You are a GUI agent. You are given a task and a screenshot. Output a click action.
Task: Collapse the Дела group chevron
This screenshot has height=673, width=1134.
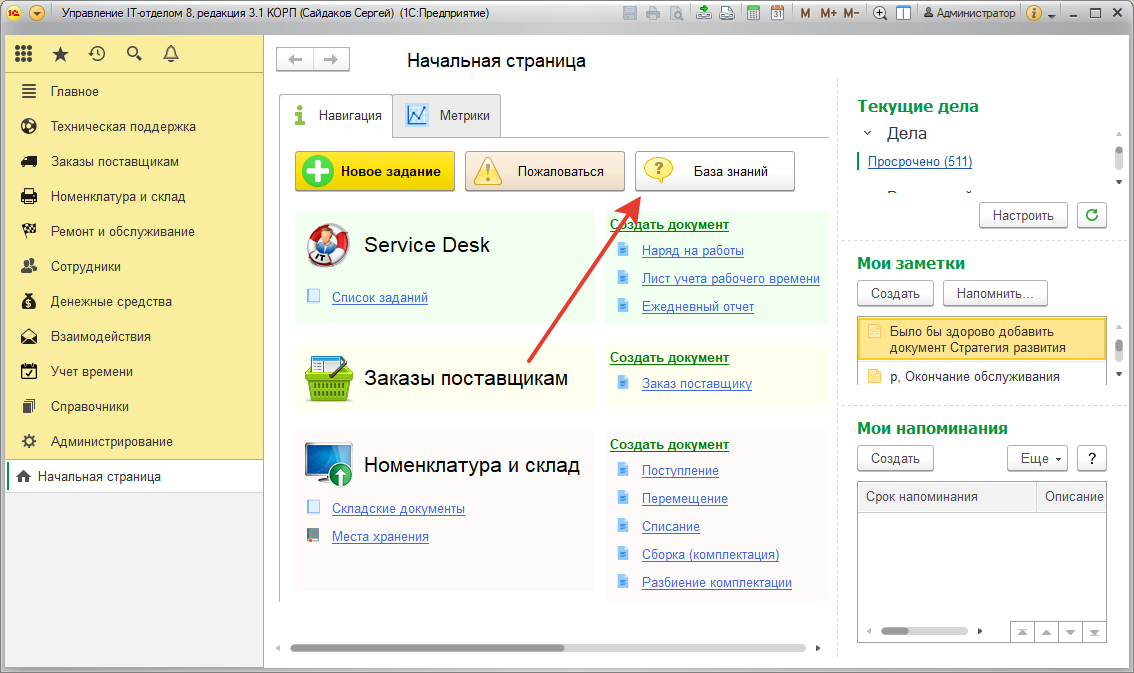(x=868, y=134)
